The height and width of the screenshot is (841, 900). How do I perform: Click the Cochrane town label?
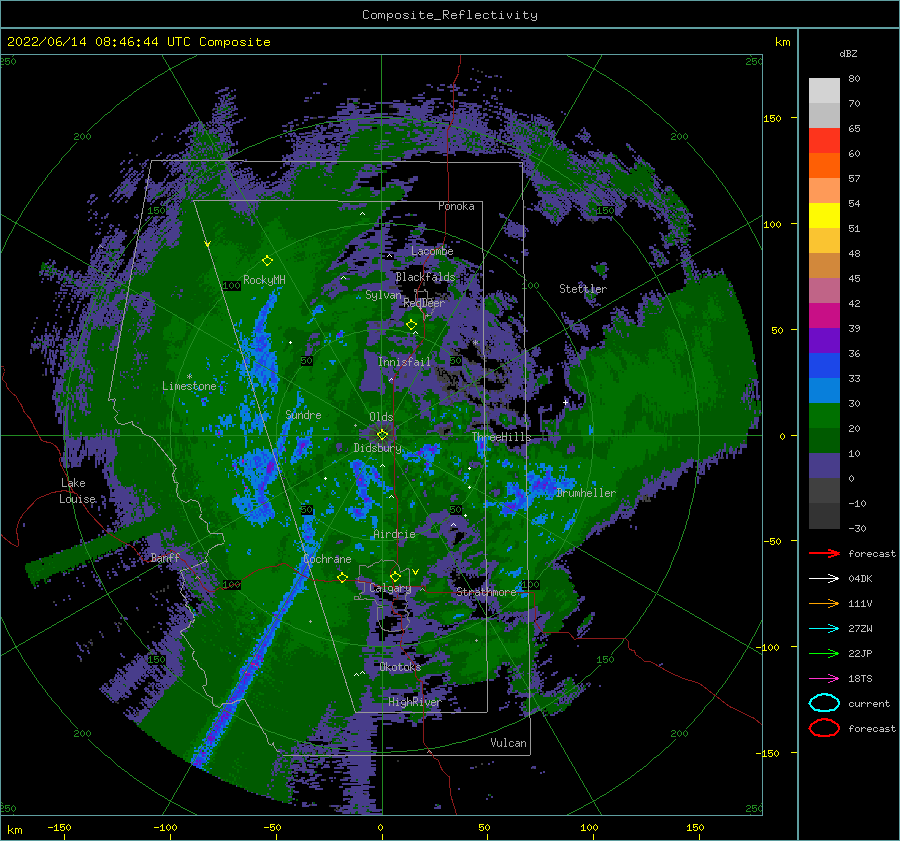327,559
